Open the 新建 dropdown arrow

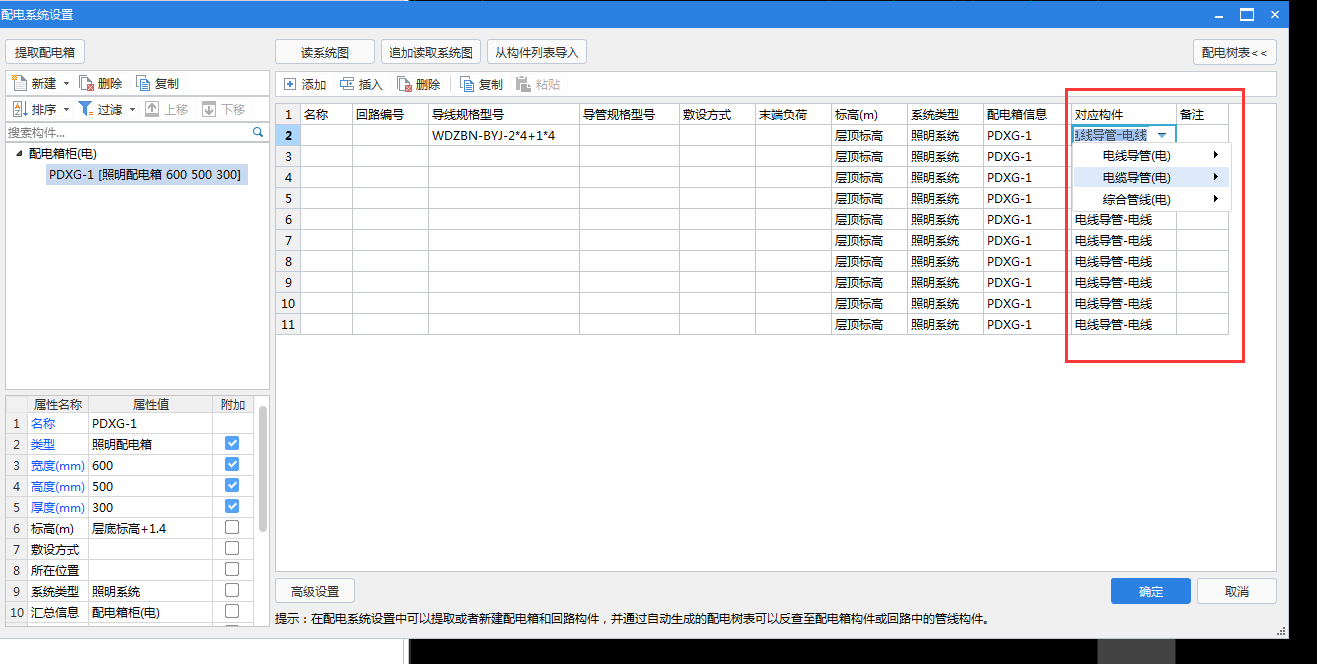coord(65,84)
